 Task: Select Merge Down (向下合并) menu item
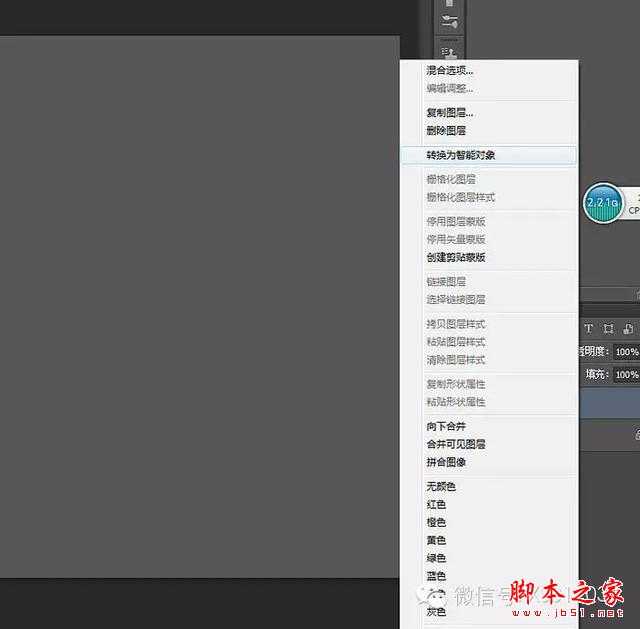pos(446,426)
